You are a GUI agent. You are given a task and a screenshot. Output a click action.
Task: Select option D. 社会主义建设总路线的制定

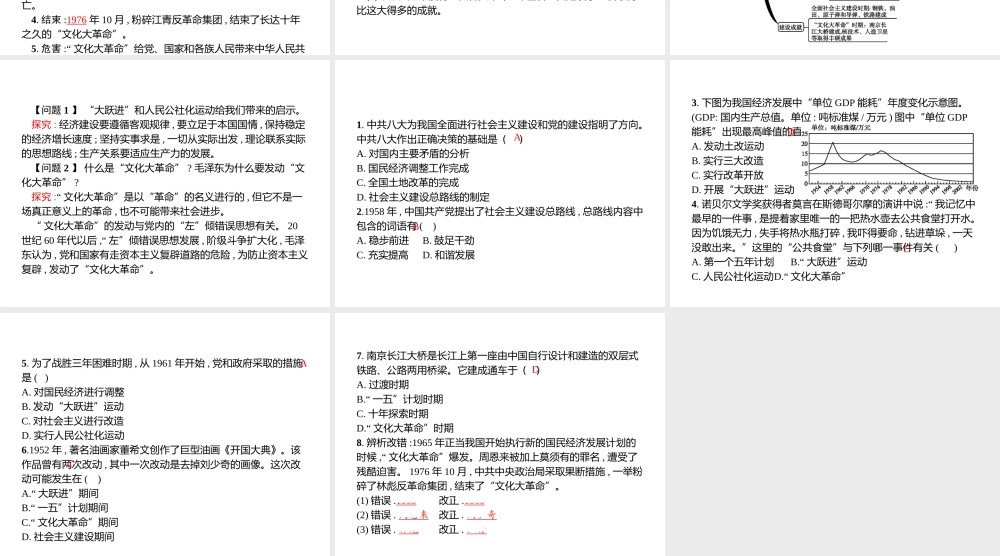pyautogui.click(x=423, y=197)
